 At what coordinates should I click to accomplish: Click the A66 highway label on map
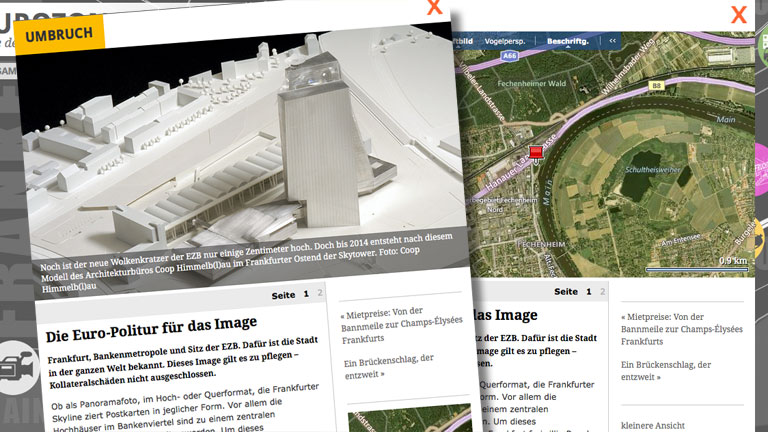tap(509, 56)
